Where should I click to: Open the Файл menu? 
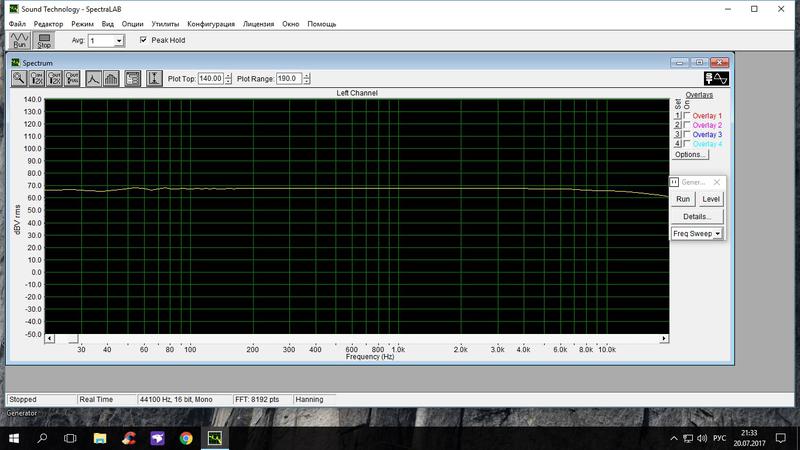pyautogui.click(x=17, y=24)
